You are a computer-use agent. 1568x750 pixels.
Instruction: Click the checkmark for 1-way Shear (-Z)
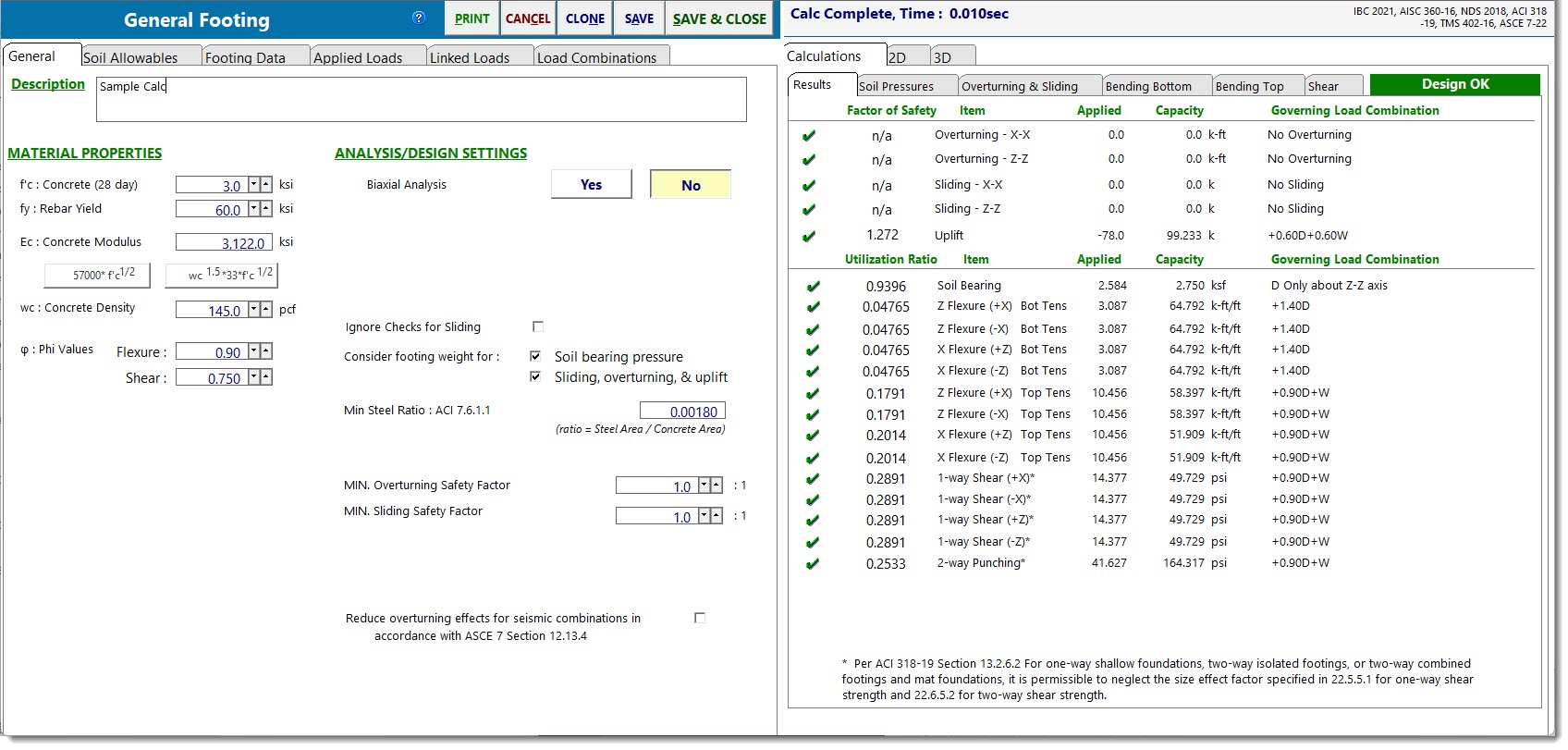[x=813, y=543]
